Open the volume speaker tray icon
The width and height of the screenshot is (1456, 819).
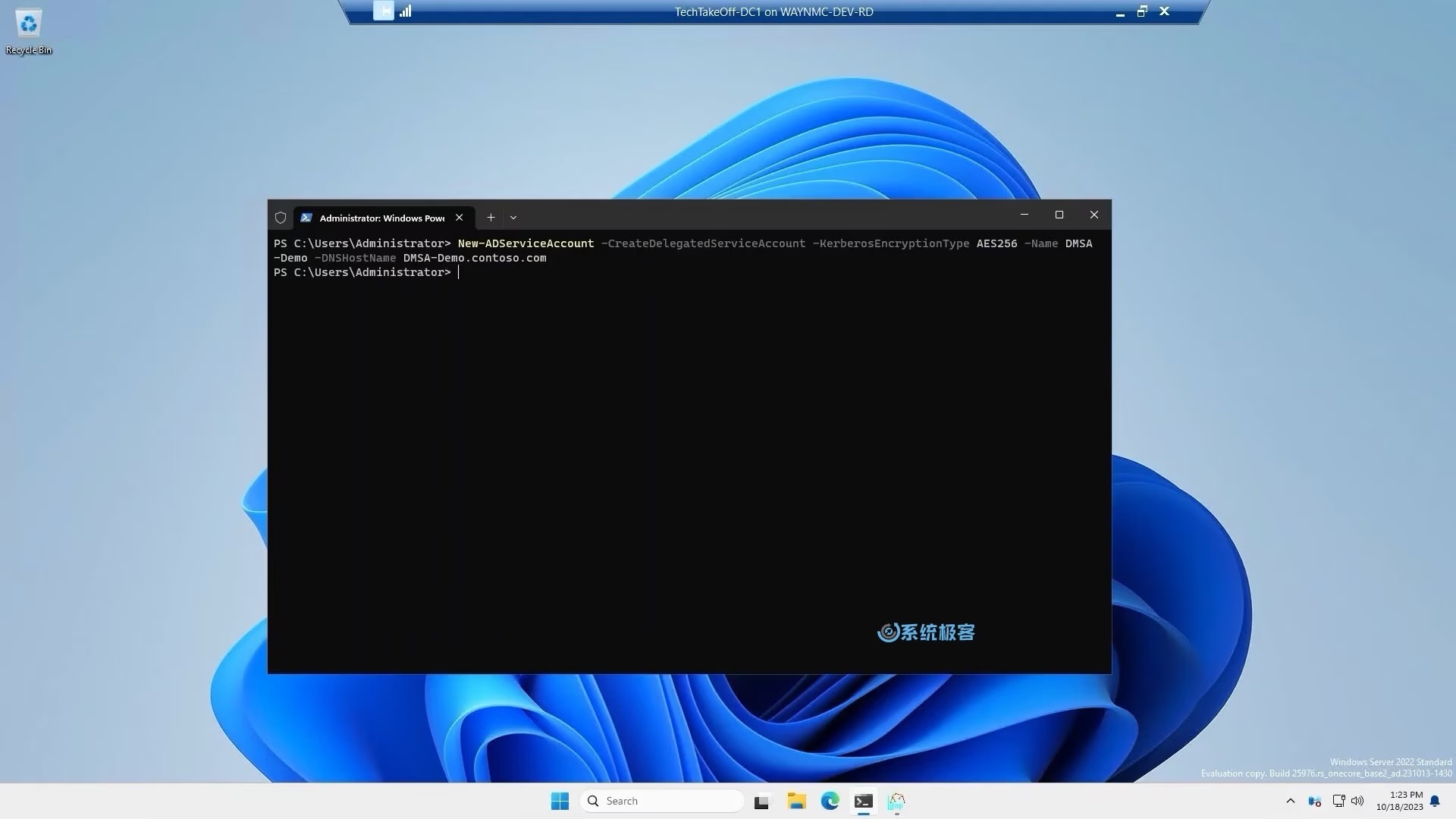pyautogui.click(x=1357, y=801)
